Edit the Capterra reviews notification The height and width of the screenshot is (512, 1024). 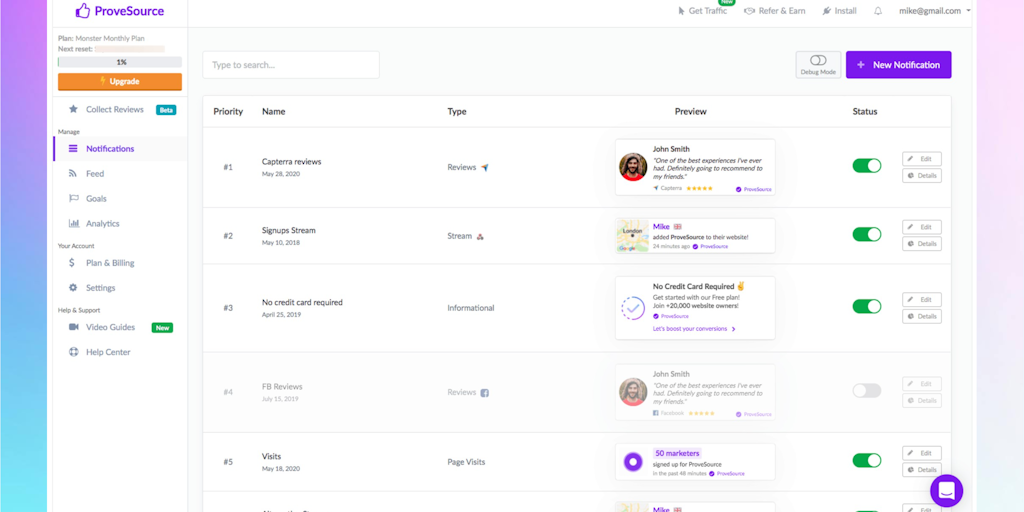tap(922, 159)
